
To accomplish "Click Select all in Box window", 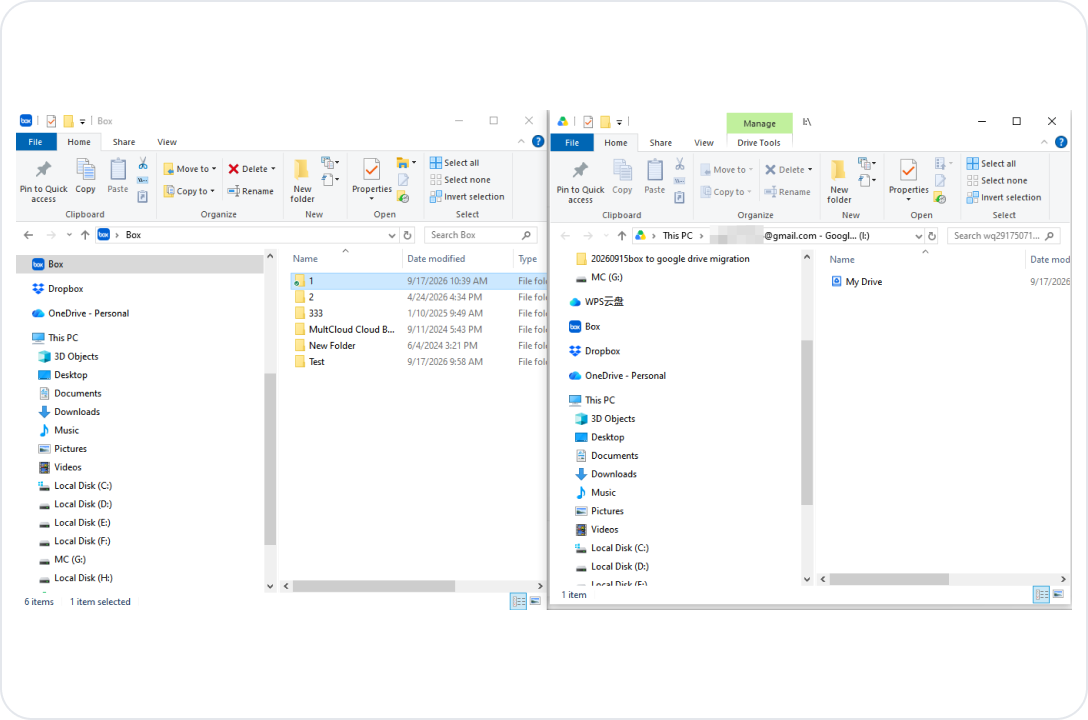I will (454, 163).
